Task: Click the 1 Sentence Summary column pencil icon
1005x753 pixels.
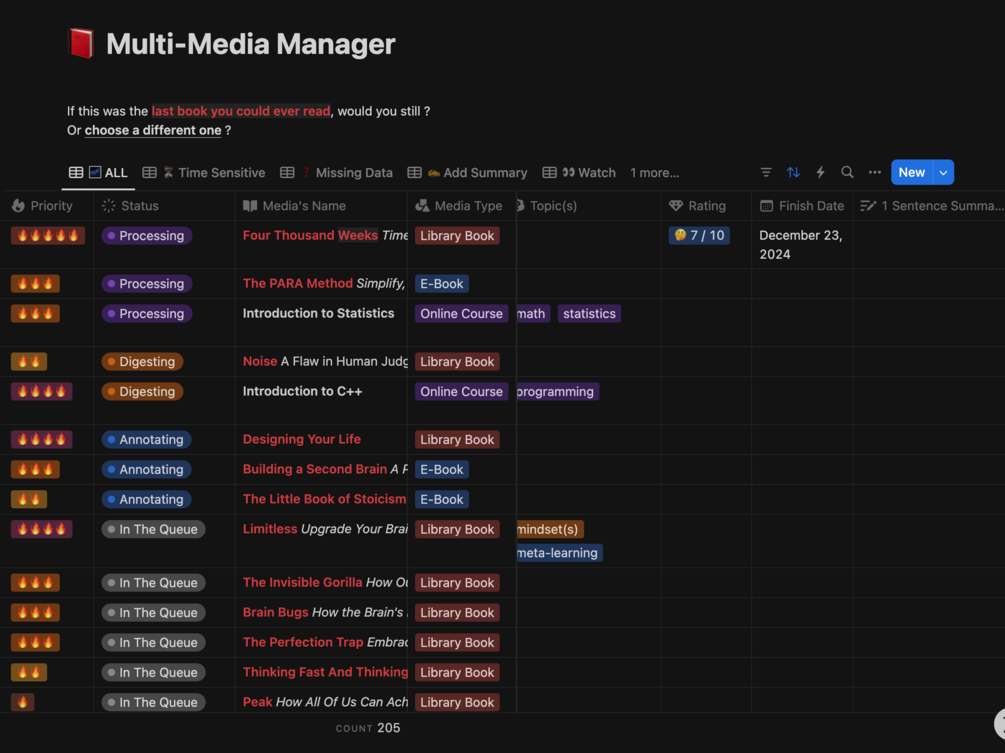Action: click(868, 206)
